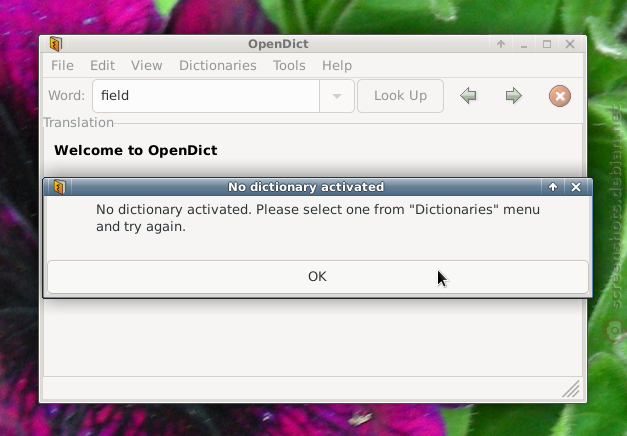This screenshot has height=436, width=627.
Task: Open the Dictionaries menu
Action: click(218, 65)
